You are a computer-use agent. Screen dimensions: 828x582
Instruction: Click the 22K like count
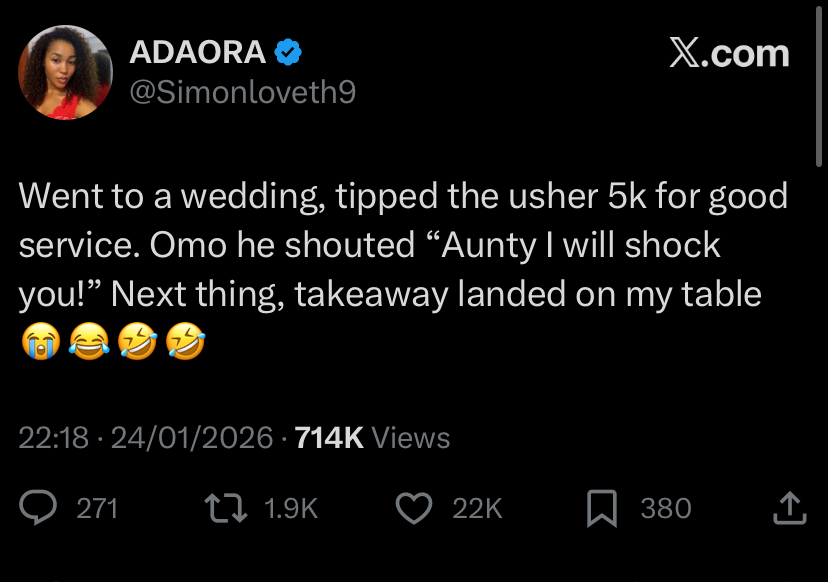tap(477, 508)
